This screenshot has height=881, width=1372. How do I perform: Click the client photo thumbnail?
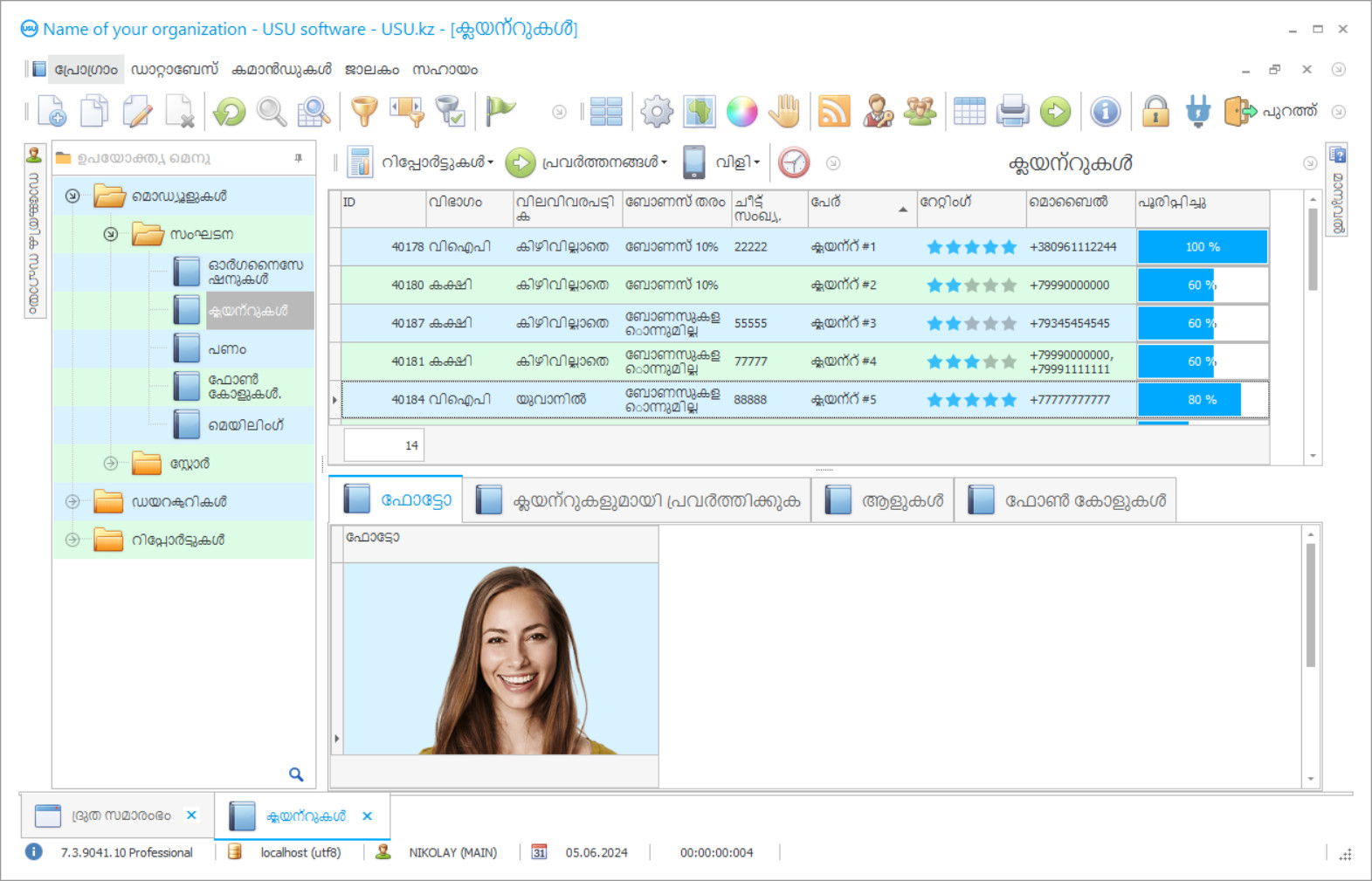point(500,658)
